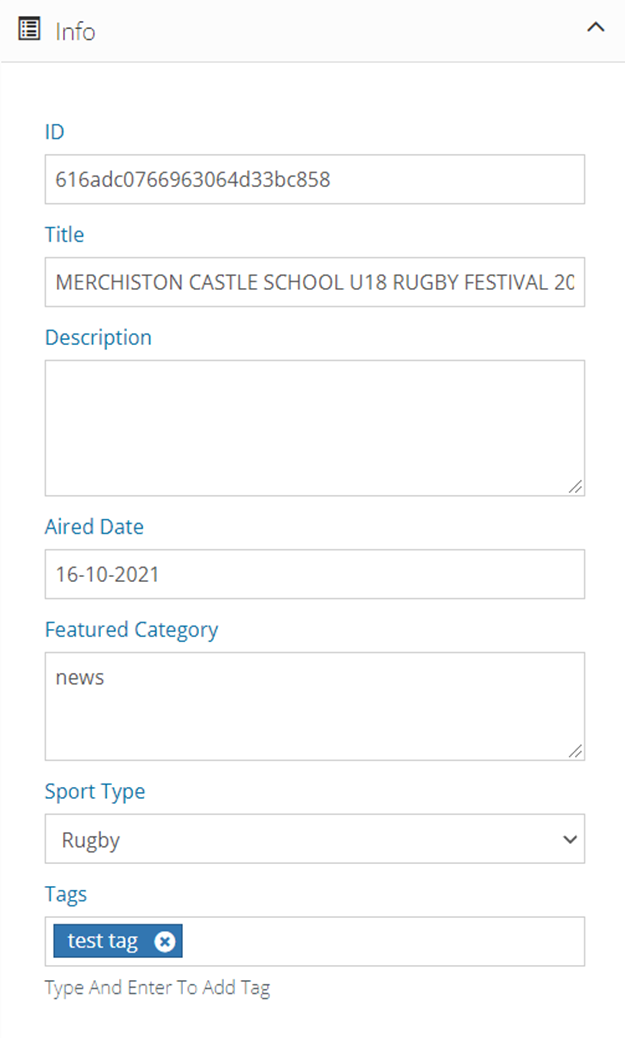Viewport: 625px width, 1038px height.
Task: Click the Info panel header title
Action: (75, 31)
